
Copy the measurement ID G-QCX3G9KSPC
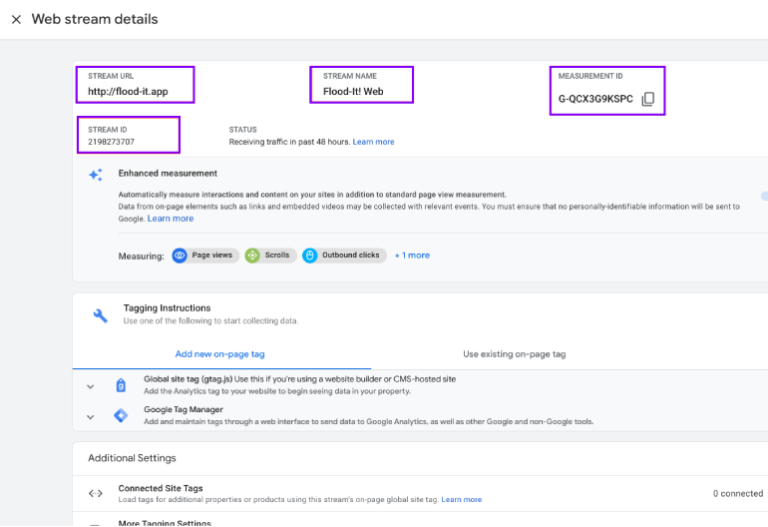point(648,99)
